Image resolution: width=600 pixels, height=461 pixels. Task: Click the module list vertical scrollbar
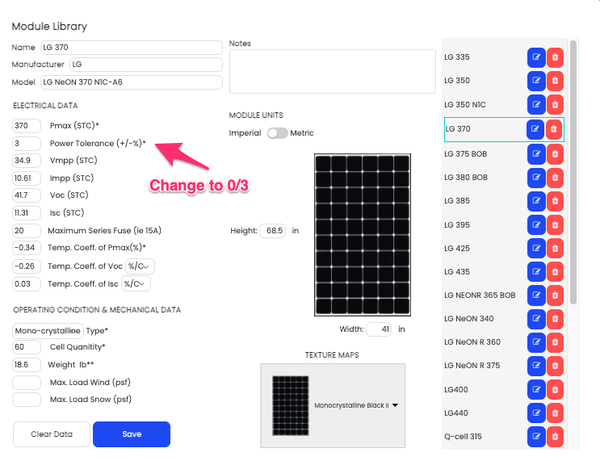[573, 172]
